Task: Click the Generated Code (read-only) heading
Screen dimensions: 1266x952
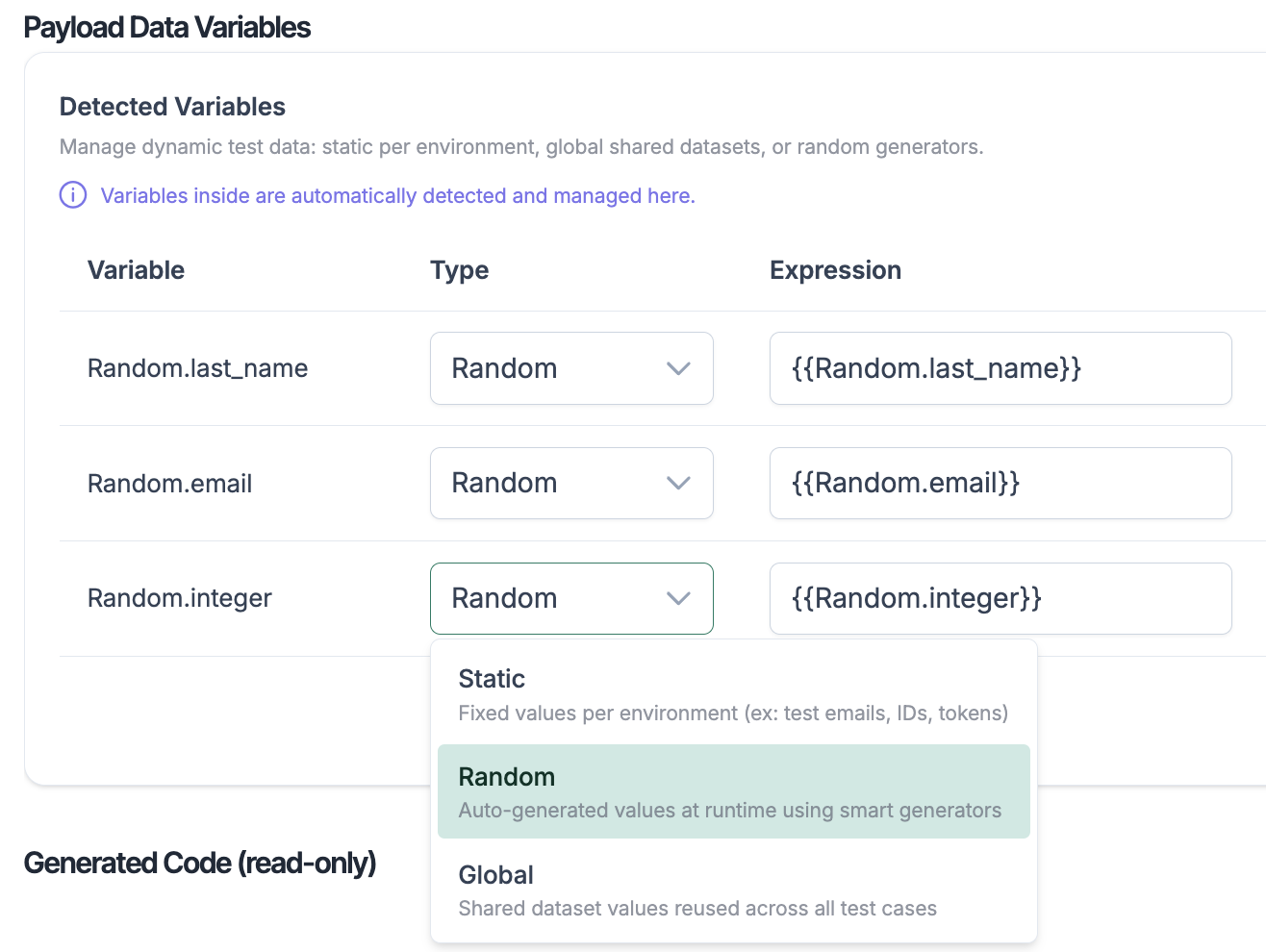Action: 199,863
